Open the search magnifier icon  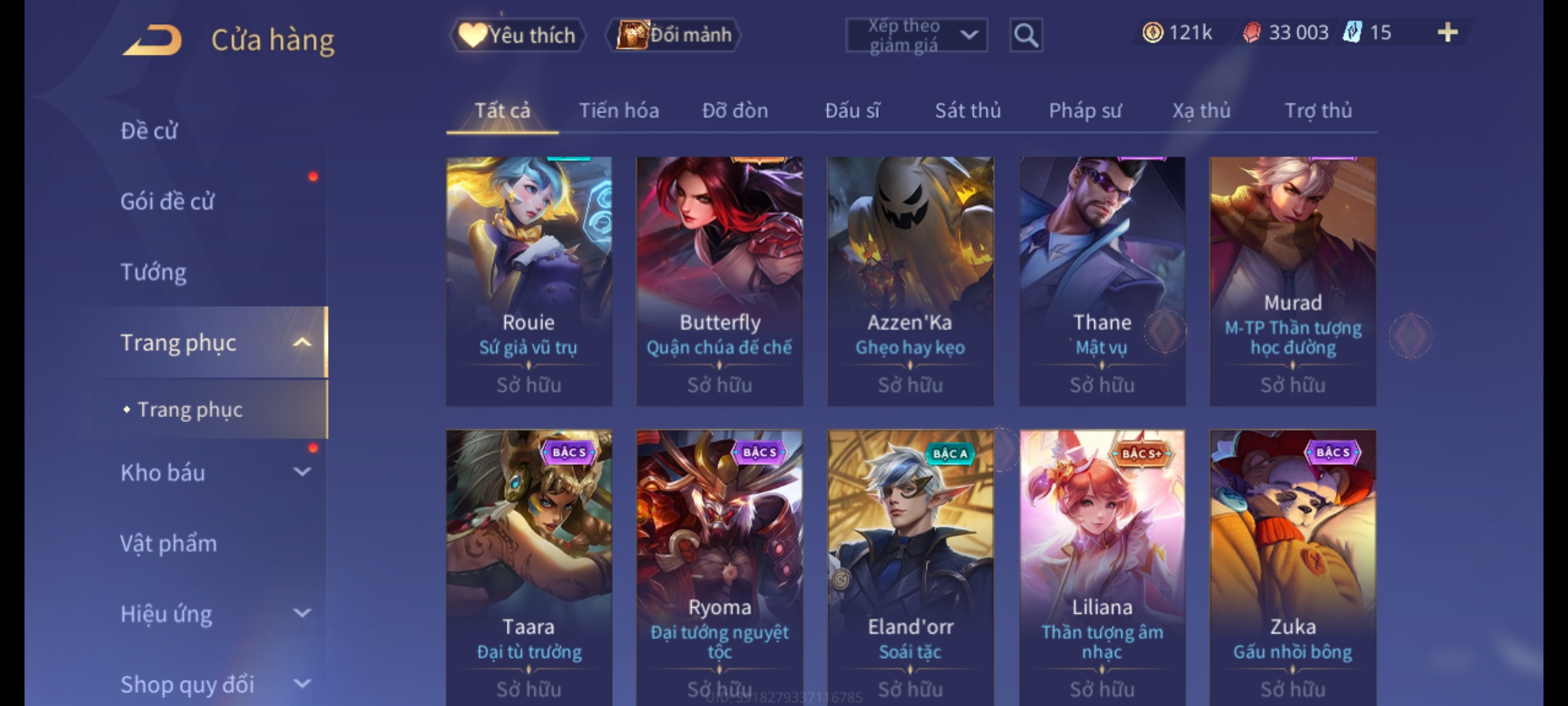(1026, 35)
